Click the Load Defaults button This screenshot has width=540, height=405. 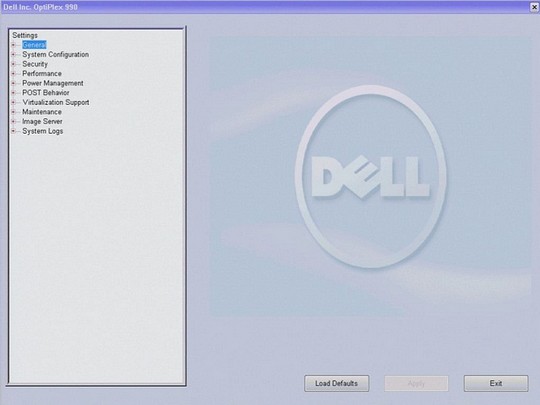point(336,383)
